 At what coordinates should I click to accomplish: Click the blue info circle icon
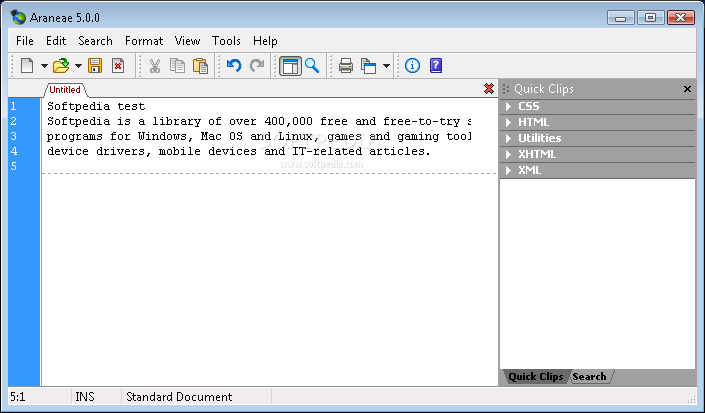tap(412, 66)
